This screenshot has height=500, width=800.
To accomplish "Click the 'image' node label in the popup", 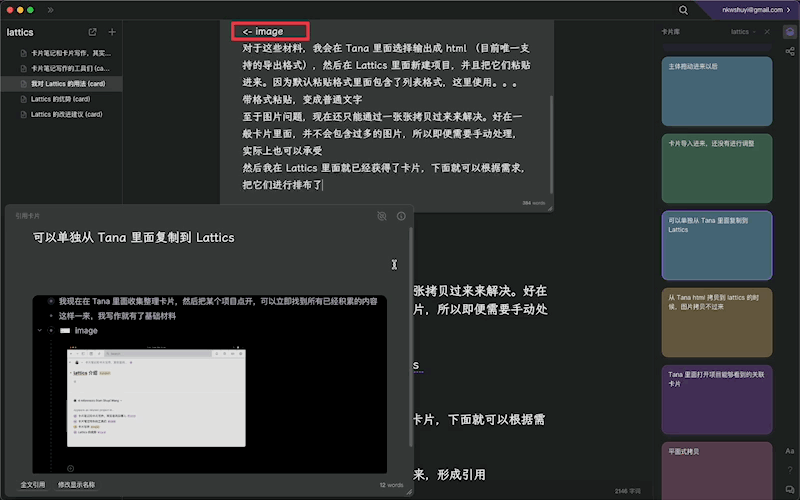I will pos(86,331).
